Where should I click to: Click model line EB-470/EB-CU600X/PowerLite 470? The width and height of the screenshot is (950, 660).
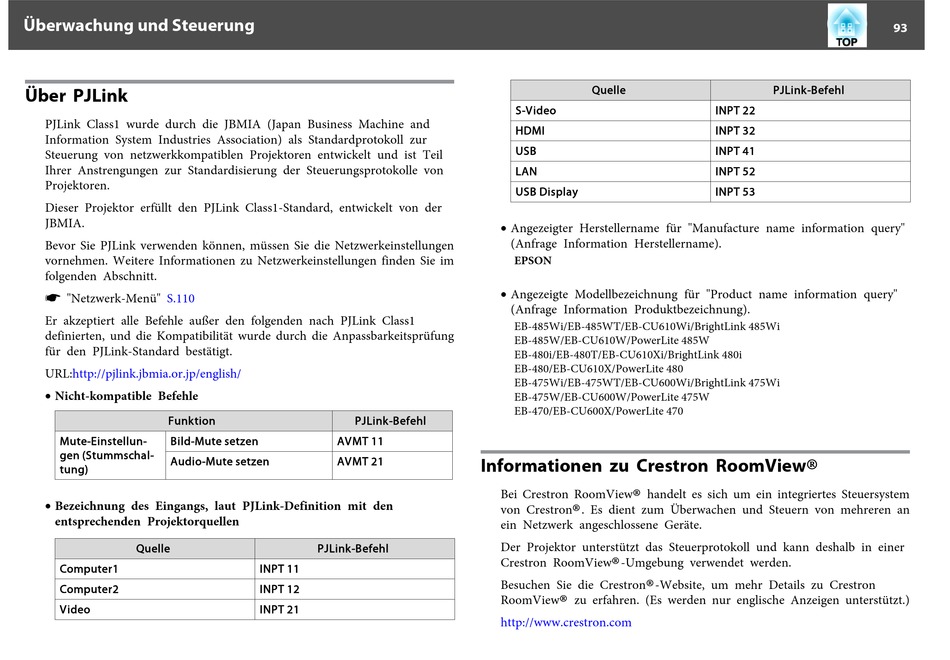click(x=599, y=411)
